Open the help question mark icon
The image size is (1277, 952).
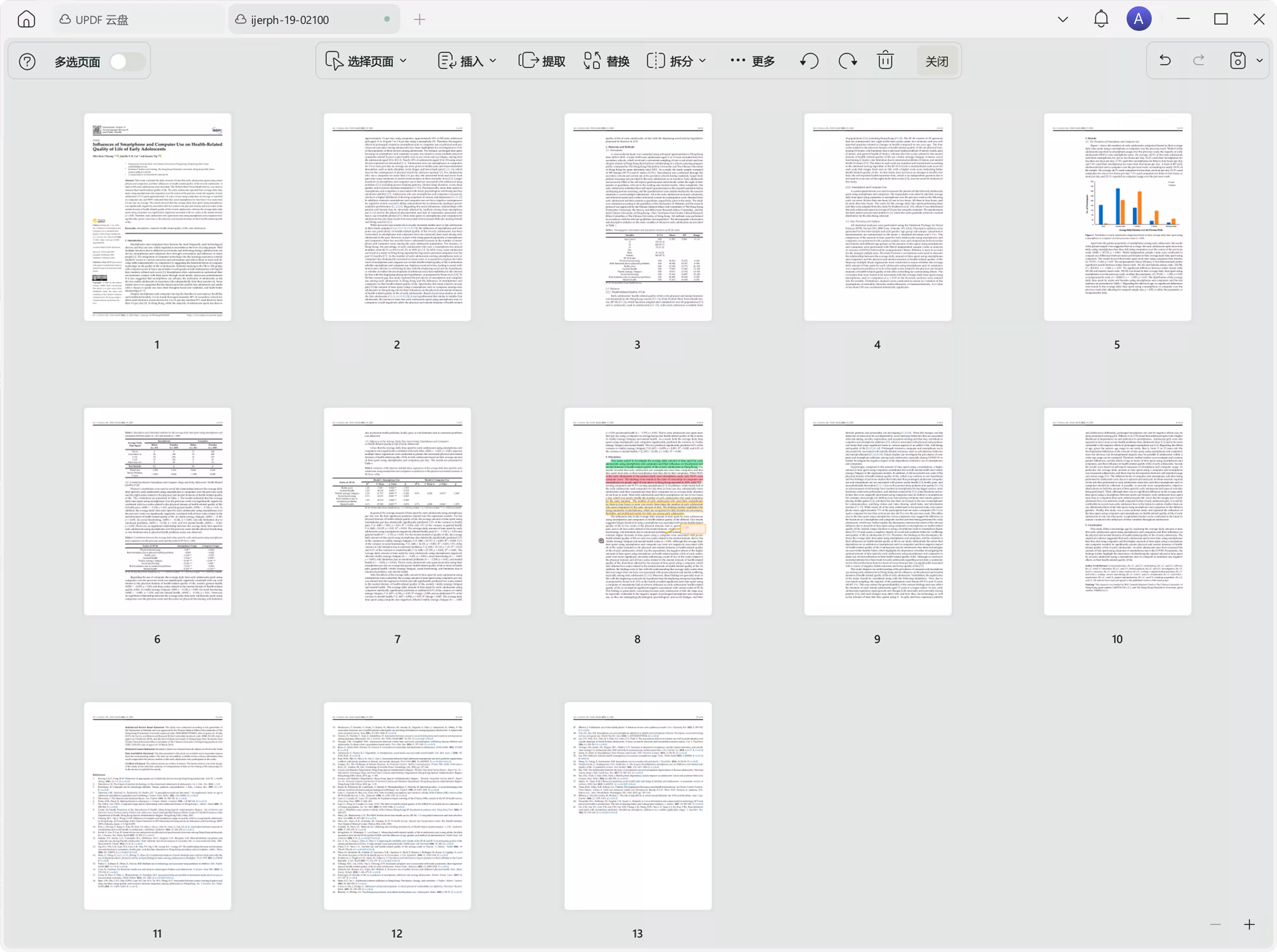(x=27, y=62)
